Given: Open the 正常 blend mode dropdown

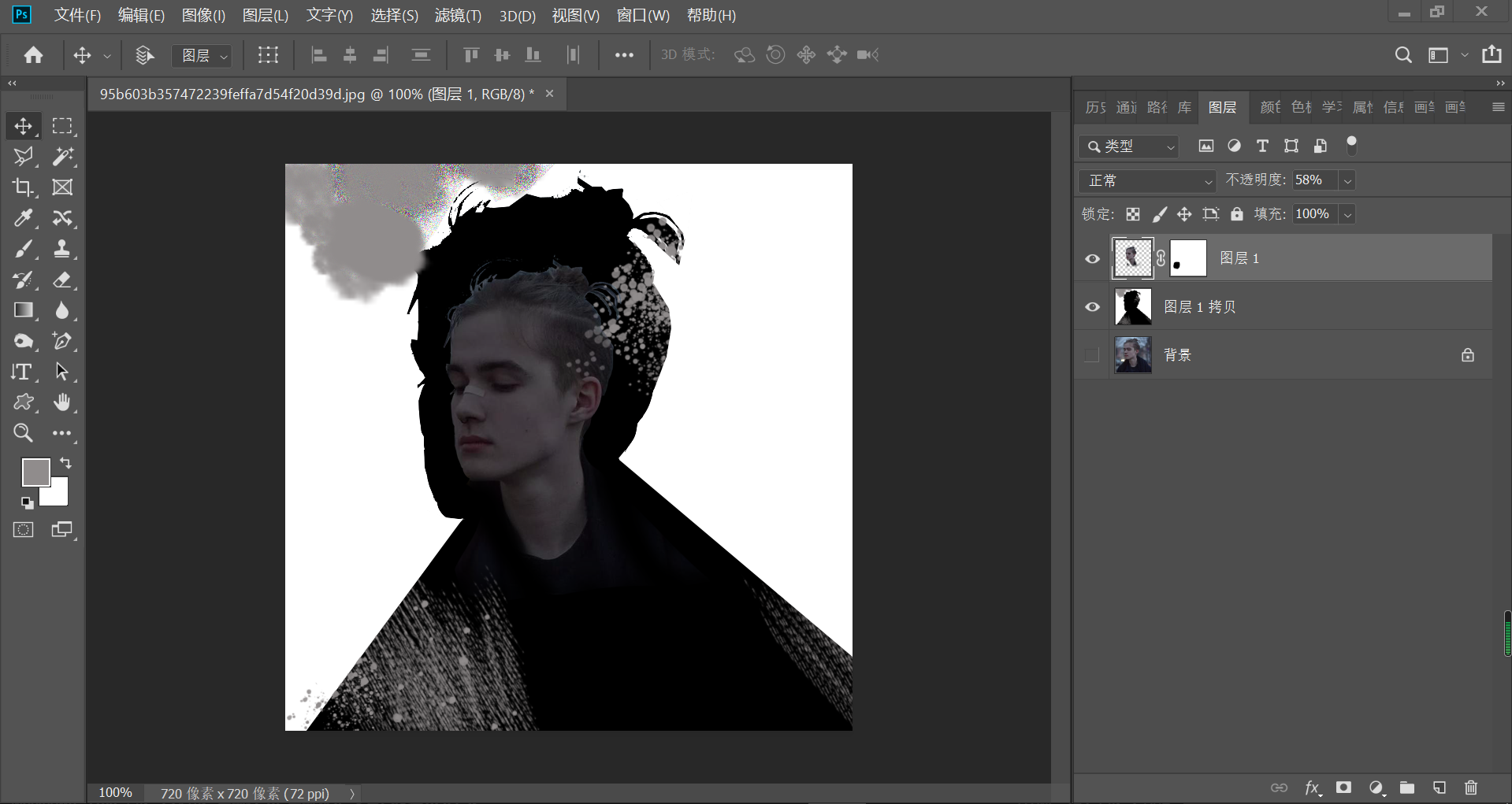Looking at the screenshot, I should point(1147,180).
